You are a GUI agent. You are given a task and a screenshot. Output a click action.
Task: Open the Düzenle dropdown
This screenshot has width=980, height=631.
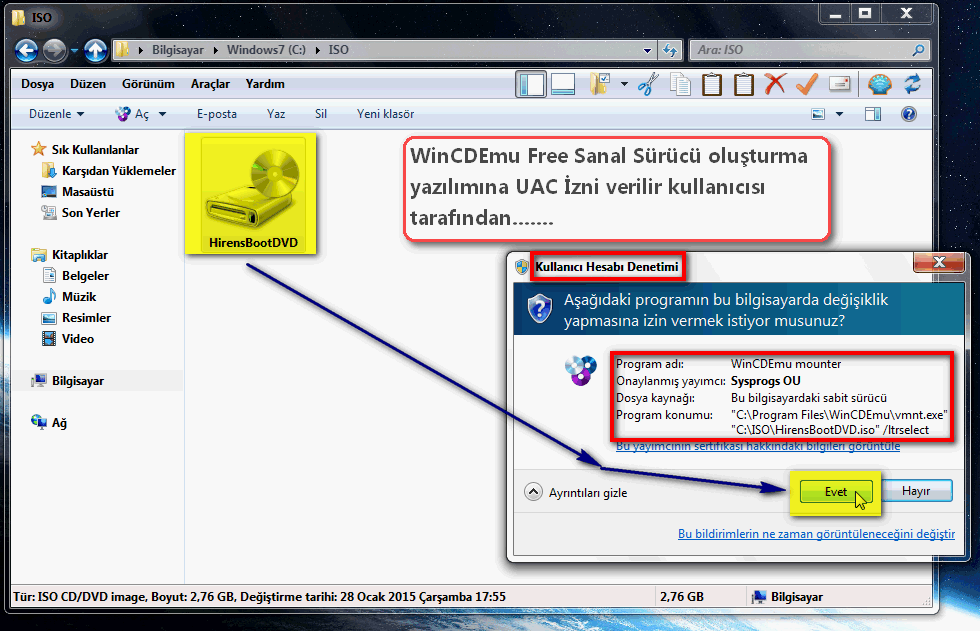pos(56,114)
